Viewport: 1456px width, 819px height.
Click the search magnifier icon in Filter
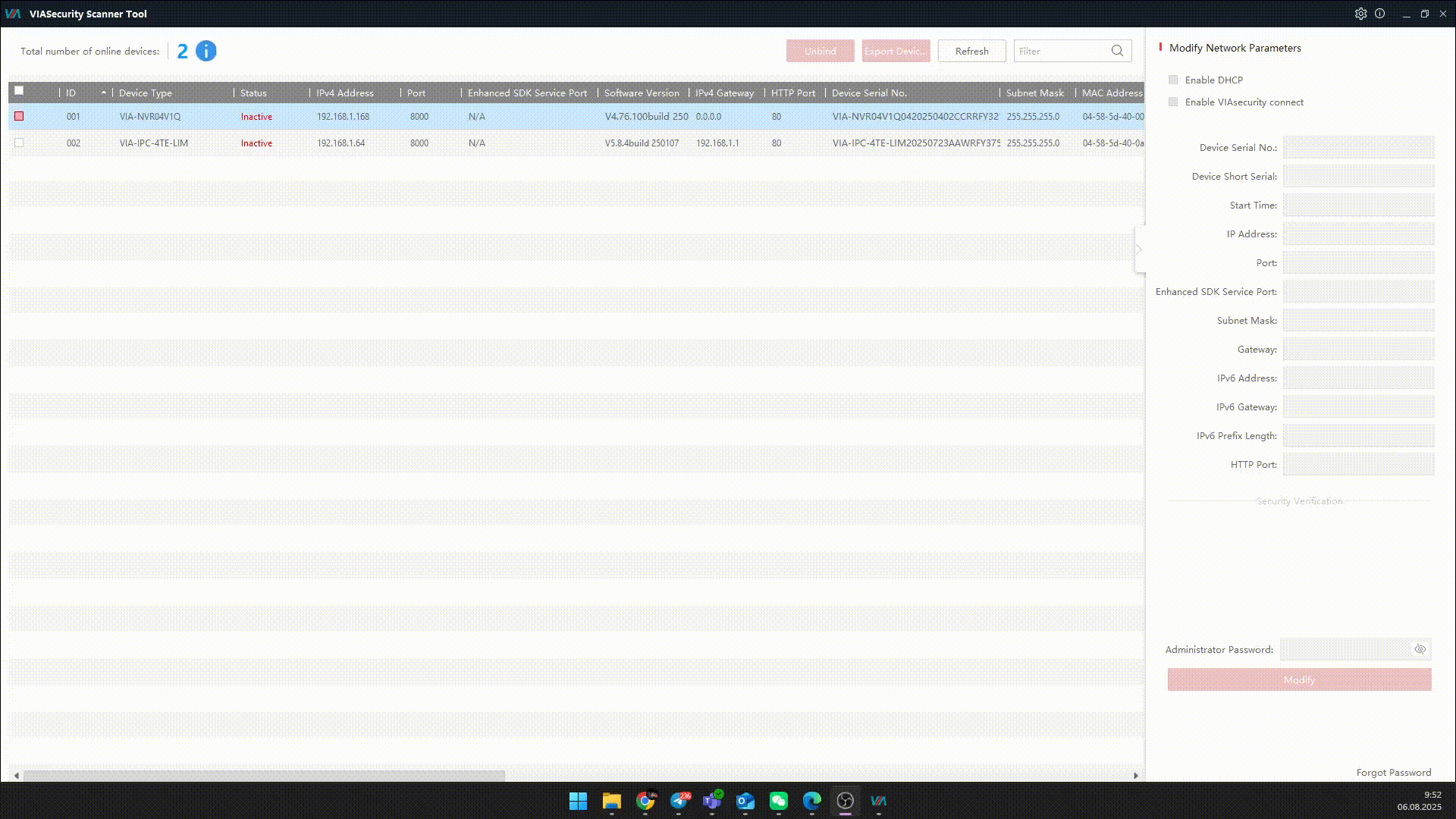click(x=1117, y=51)
